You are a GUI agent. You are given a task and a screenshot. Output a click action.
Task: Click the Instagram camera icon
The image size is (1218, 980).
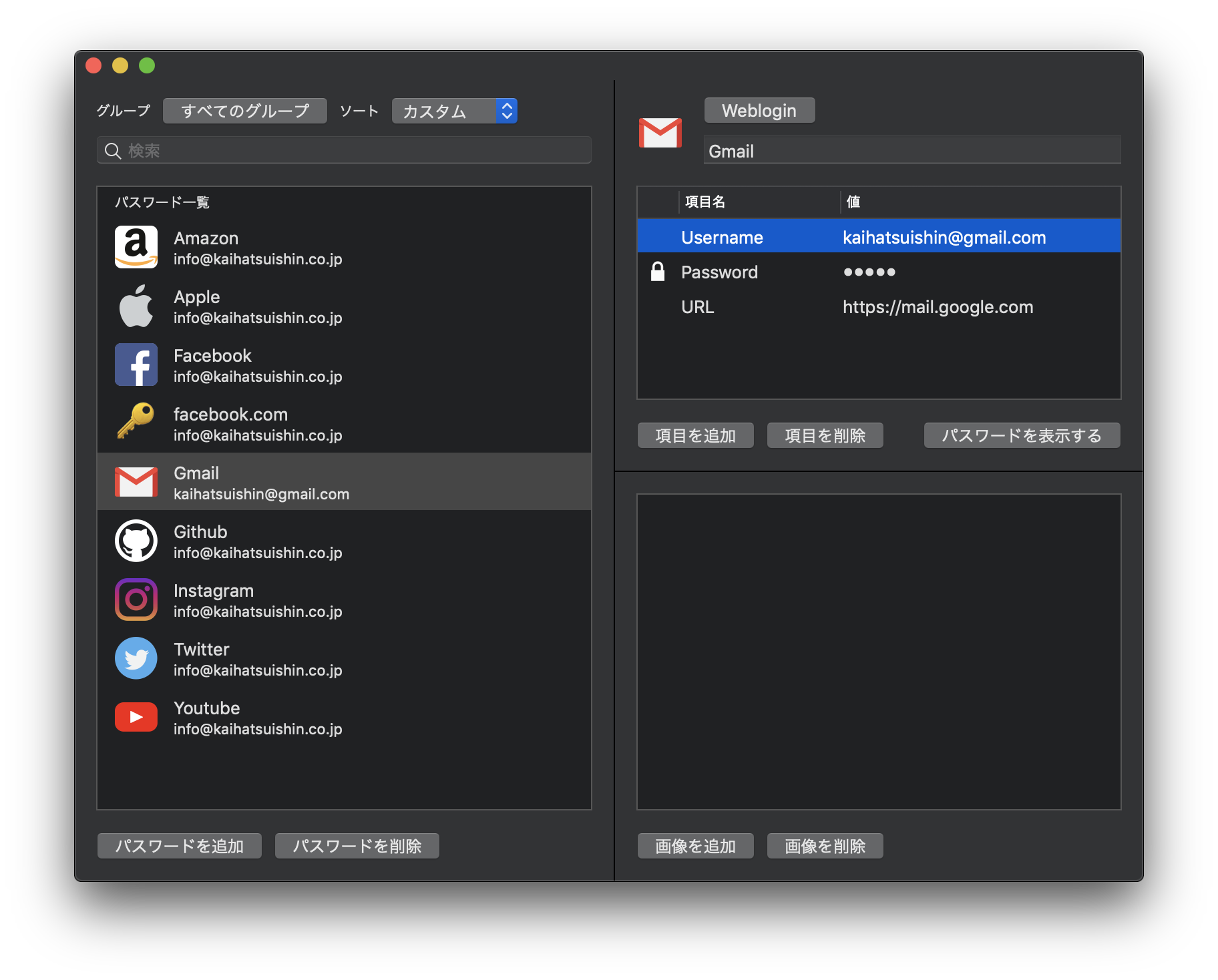tap(136, 599)
